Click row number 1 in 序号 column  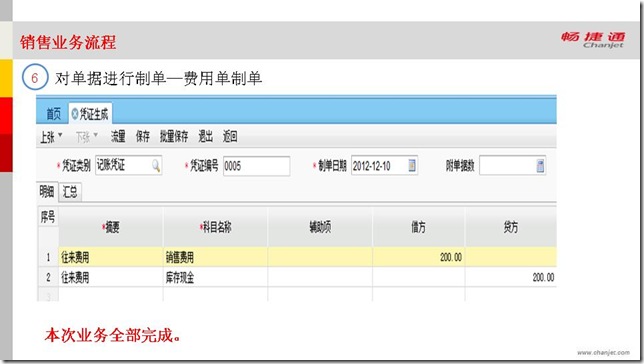(48, 257)
